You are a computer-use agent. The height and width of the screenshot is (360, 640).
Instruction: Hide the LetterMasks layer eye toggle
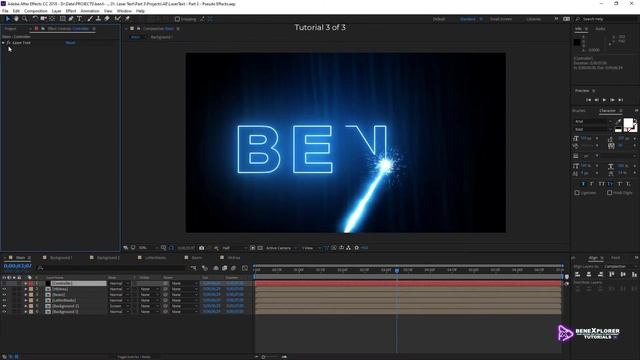4,300
